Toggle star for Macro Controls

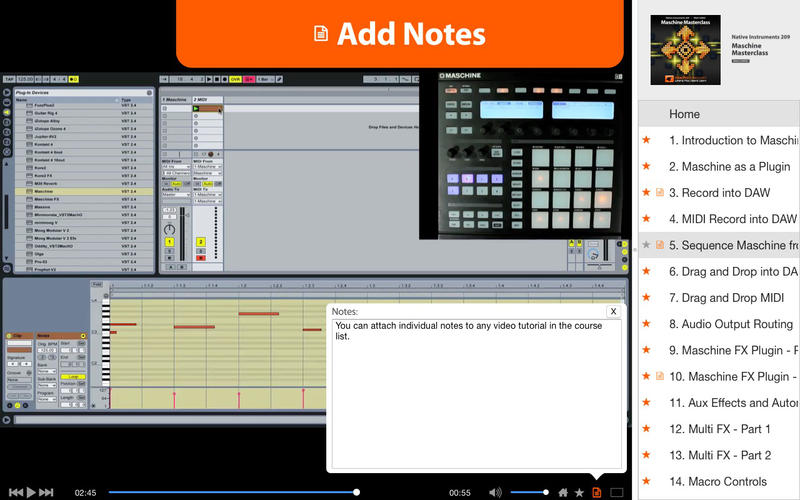coord(646,481)
